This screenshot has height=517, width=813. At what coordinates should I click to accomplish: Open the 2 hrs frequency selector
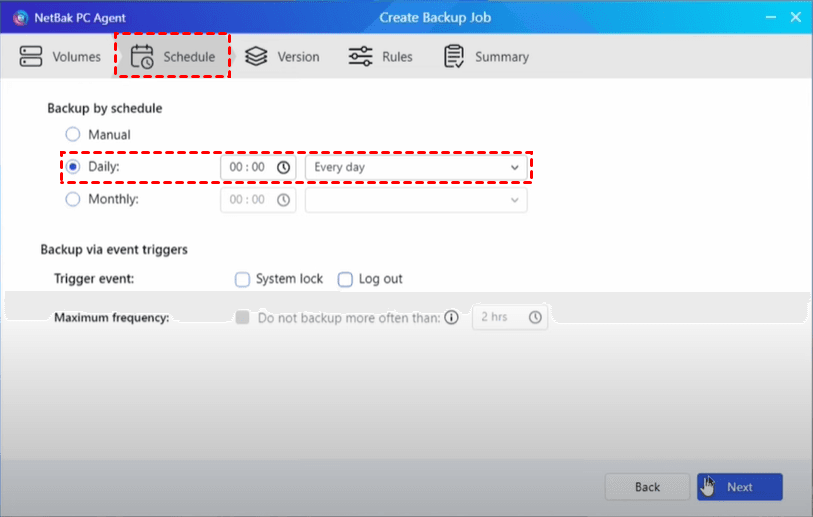[510, 317]
